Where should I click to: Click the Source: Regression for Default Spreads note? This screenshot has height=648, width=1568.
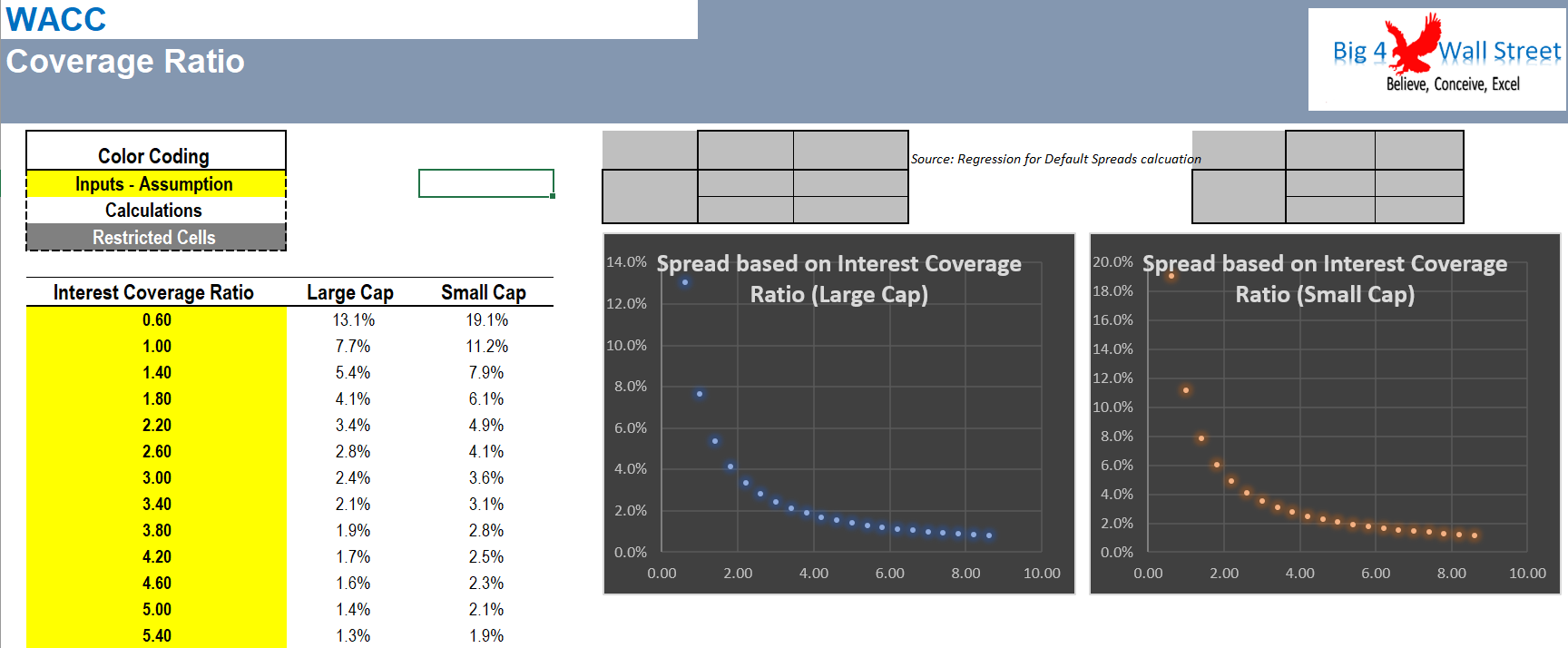(1055, 159)
